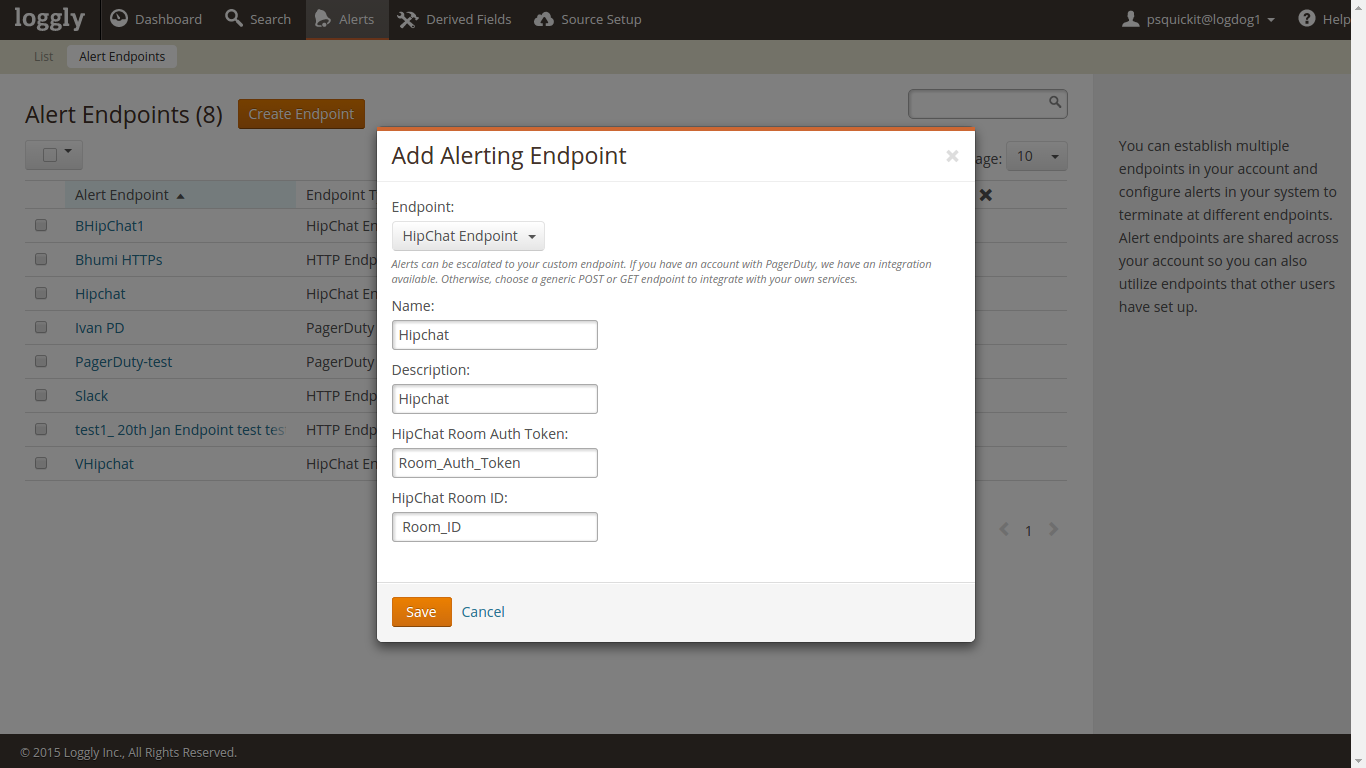Click the HipChat Room ID field
The width and height of the screenshot is (1366, 768).
point(495,527)
